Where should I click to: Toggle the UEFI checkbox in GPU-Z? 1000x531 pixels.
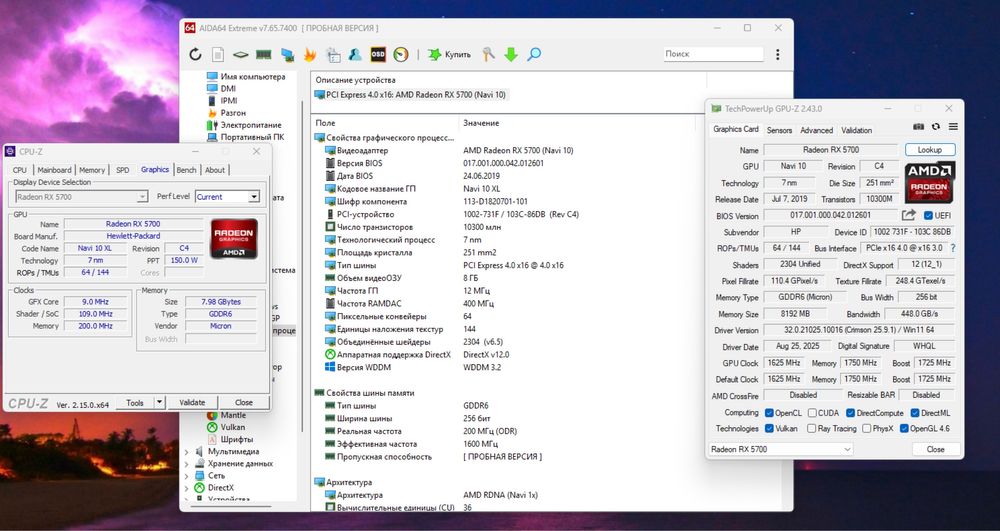pyautogui.click(x=928, y=215)
